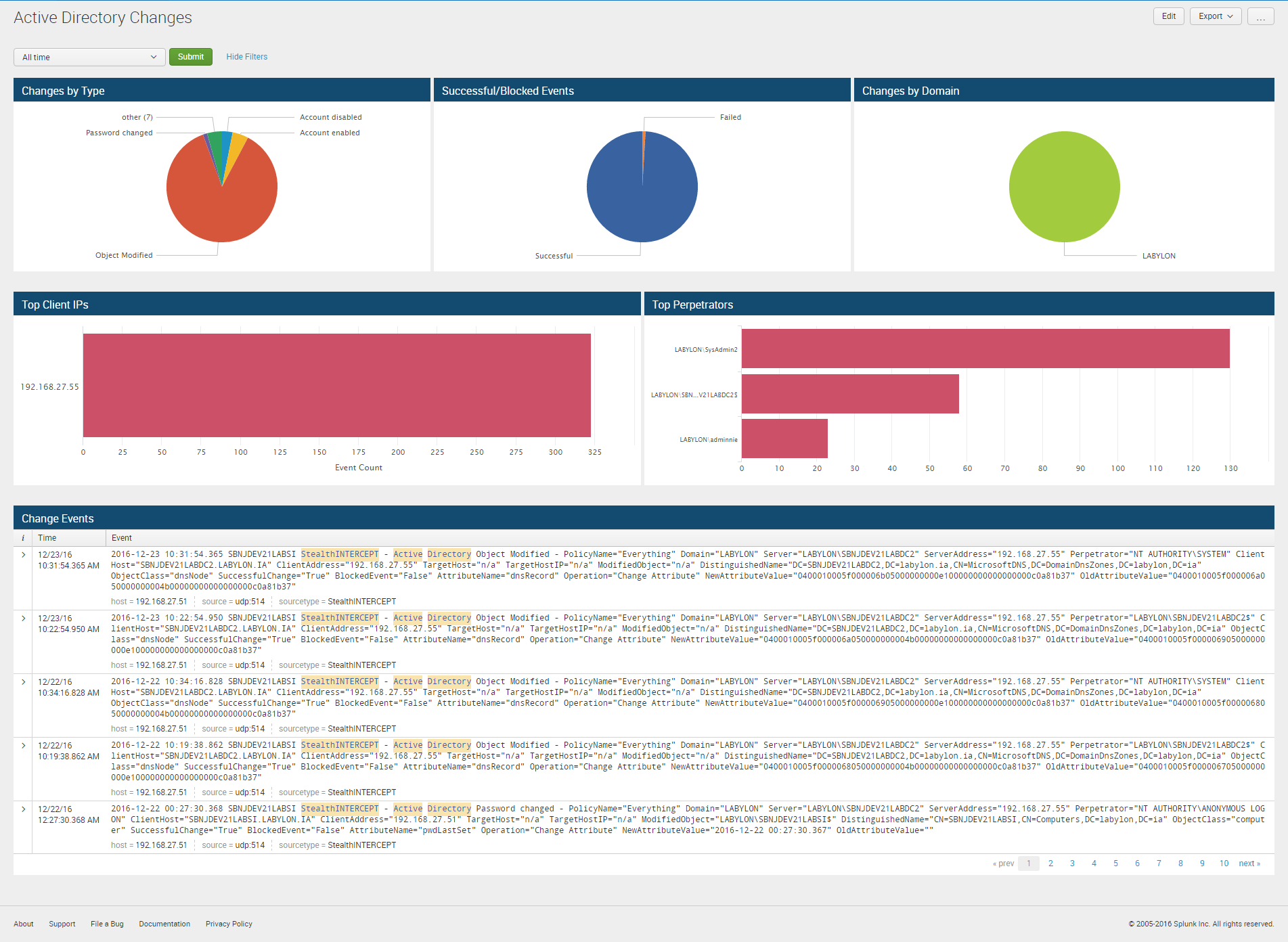Screen dimensions: 1288x942
Task: Expand the 12:27:30.368 AM event row
Action: [24, 809]
